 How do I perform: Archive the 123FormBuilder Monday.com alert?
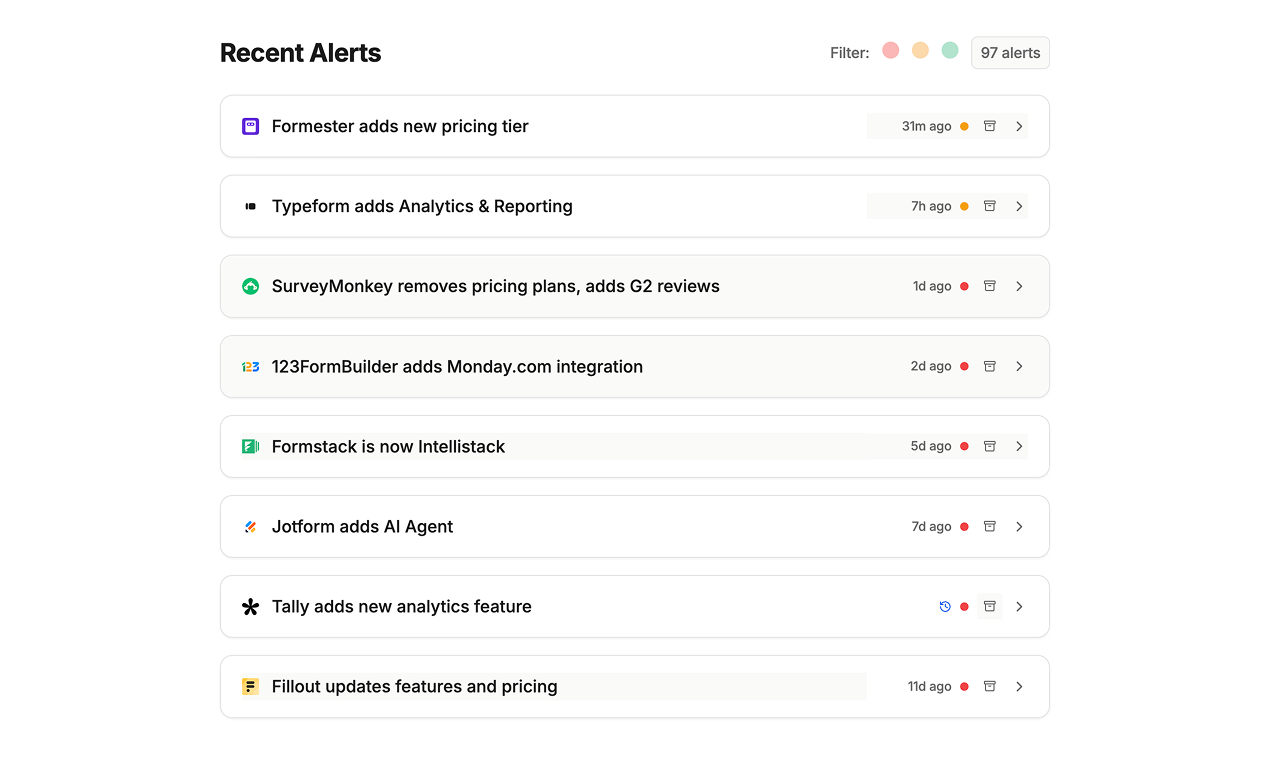coord(990,366)
